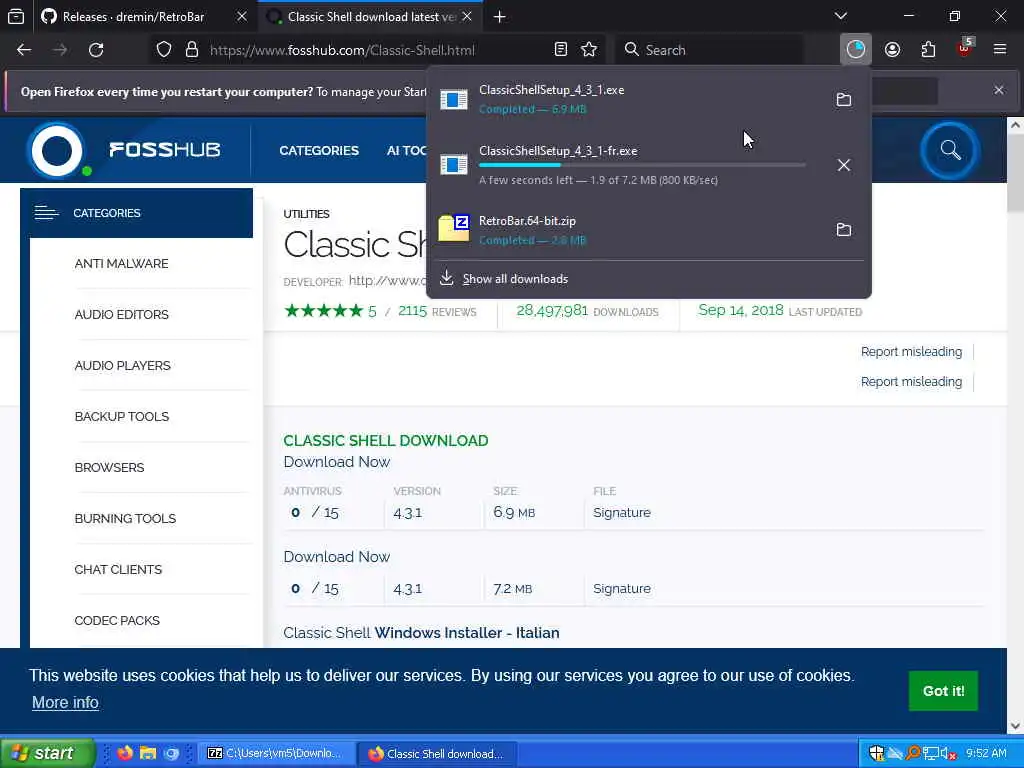Click second Report misleading link

click(911, 382)
